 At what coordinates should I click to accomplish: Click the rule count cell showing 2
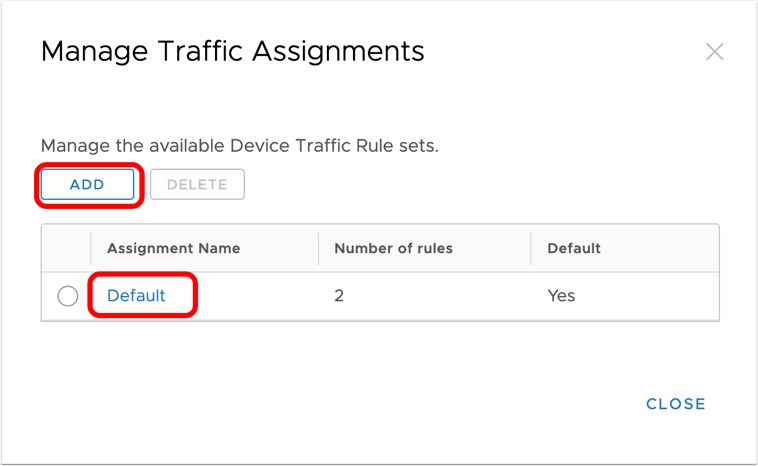339,296
